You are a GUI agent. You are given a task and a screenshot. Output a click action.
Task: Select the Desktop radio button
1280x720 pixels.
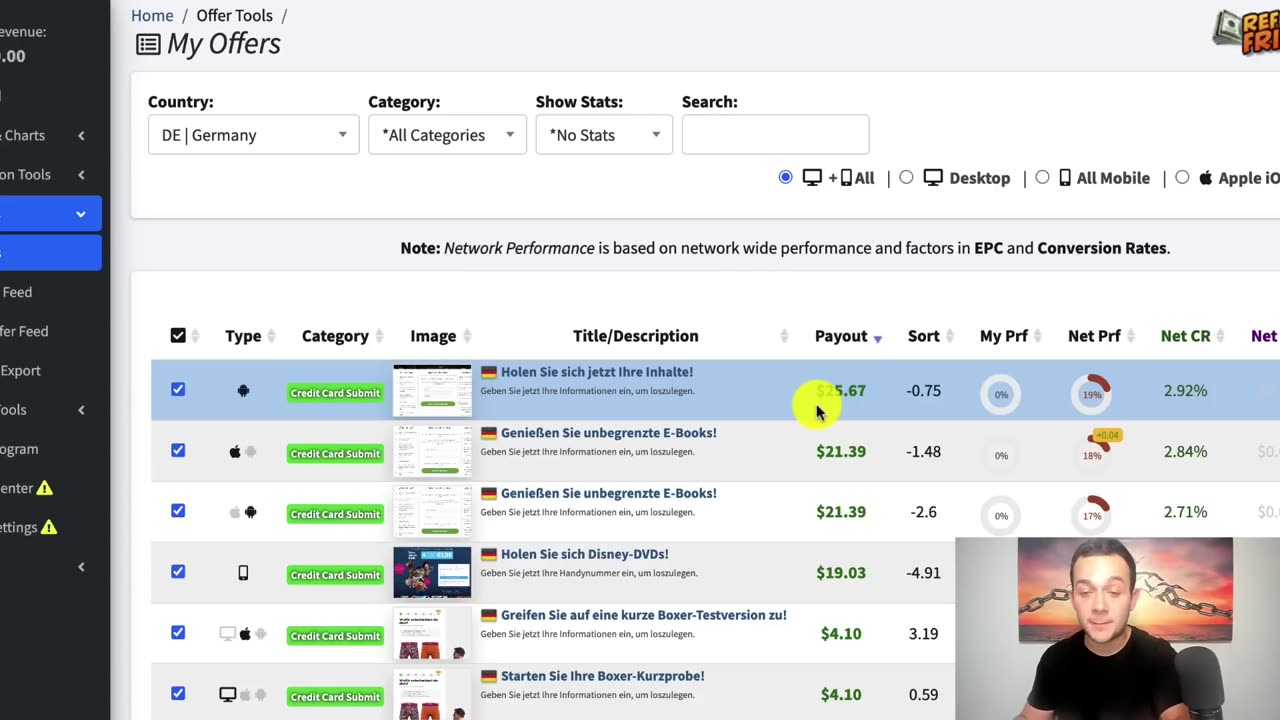click(x=906, y=177)
